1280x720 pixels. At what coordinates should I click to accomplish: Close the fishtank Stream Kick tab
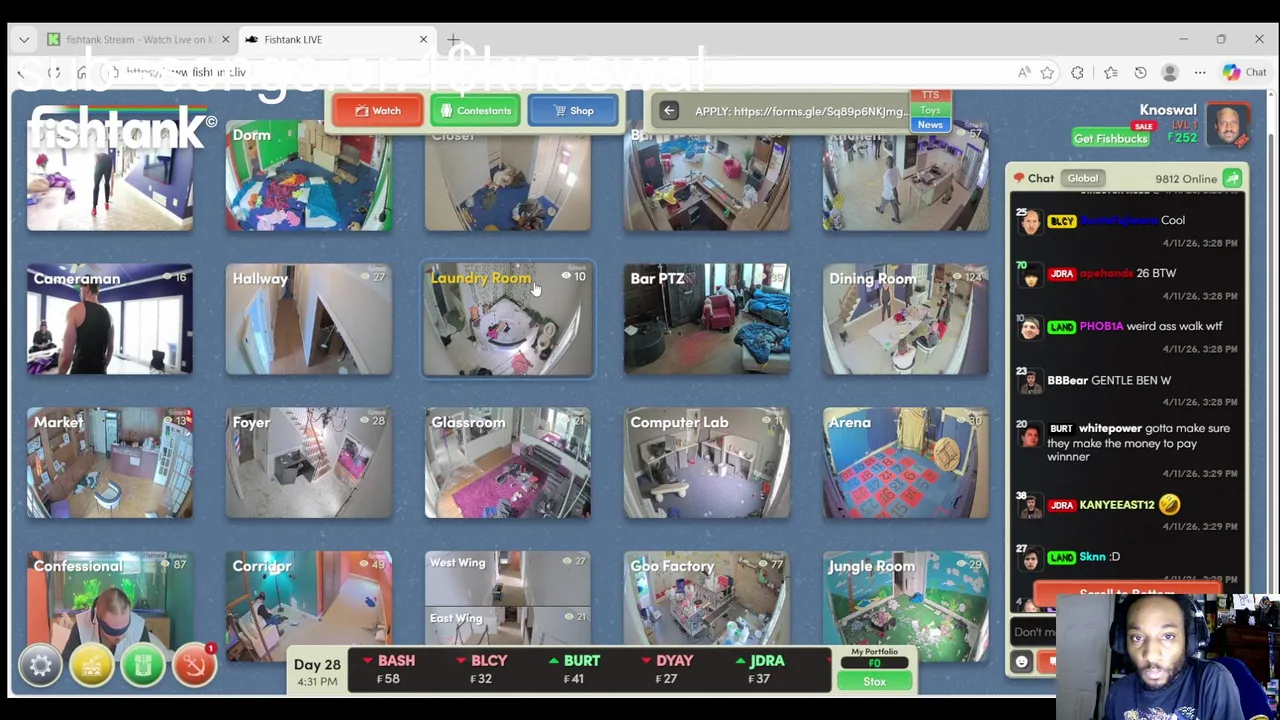tap(225, 39)
